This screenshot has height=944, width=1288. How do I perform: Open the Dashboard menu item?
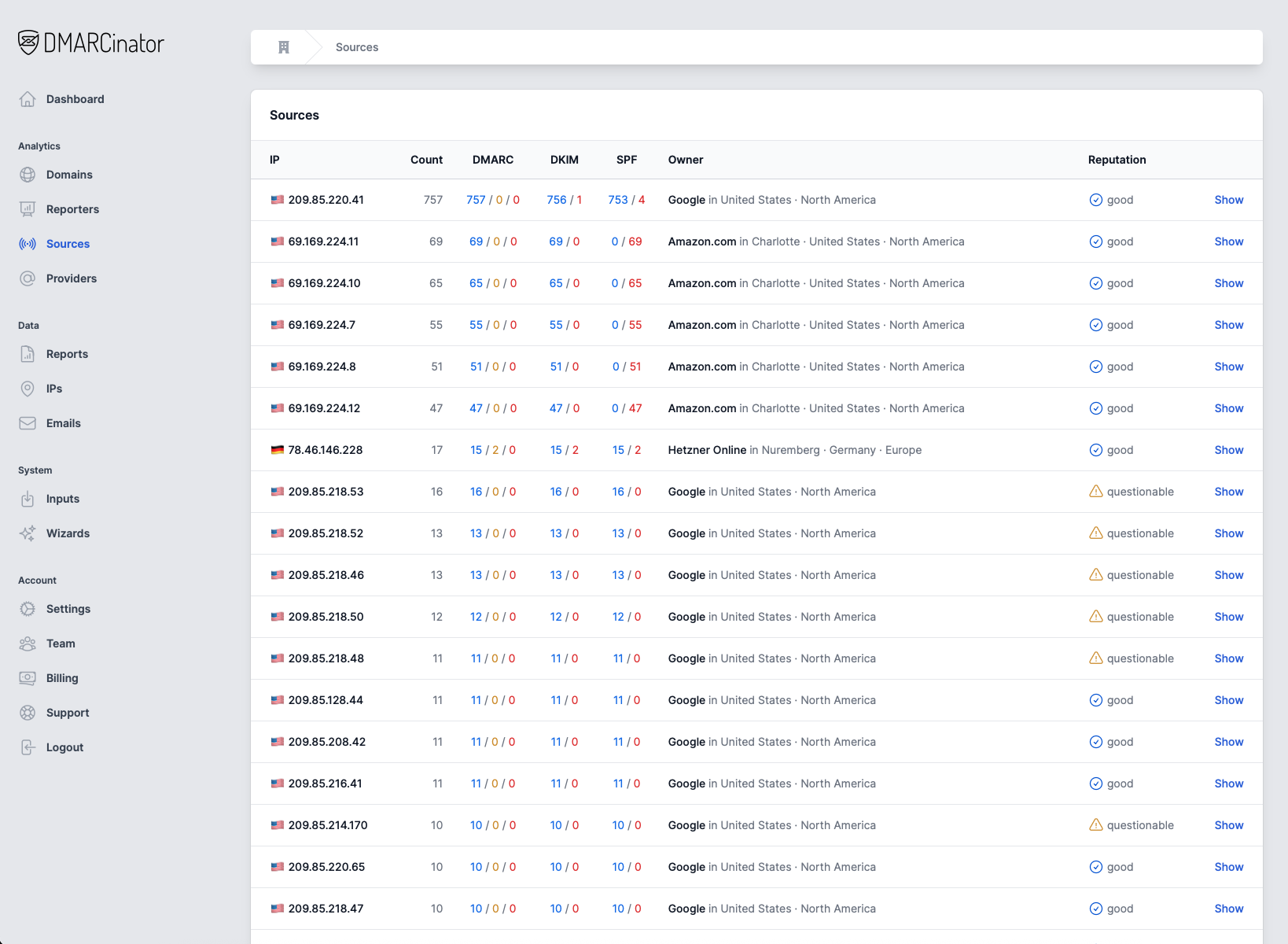[75, 99]
